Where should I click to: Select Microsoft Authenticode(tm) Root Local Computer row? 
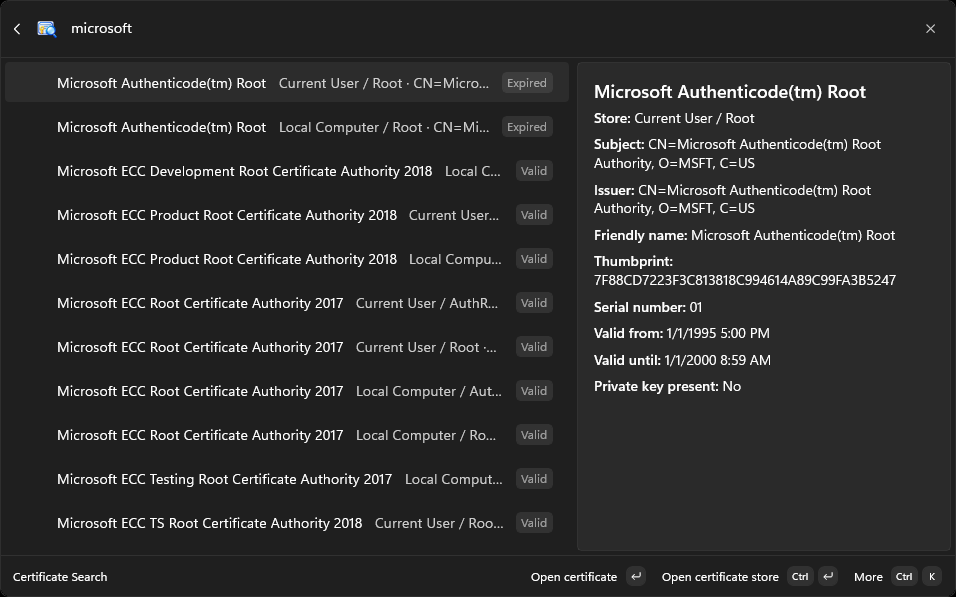pyautogui.click(x=287, y=127)
